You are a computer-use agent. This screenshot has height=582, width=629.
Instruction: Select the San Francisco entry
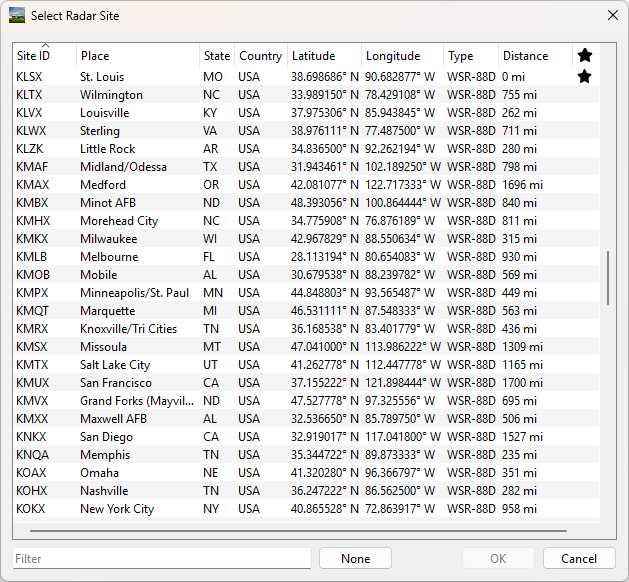[306, 383]
